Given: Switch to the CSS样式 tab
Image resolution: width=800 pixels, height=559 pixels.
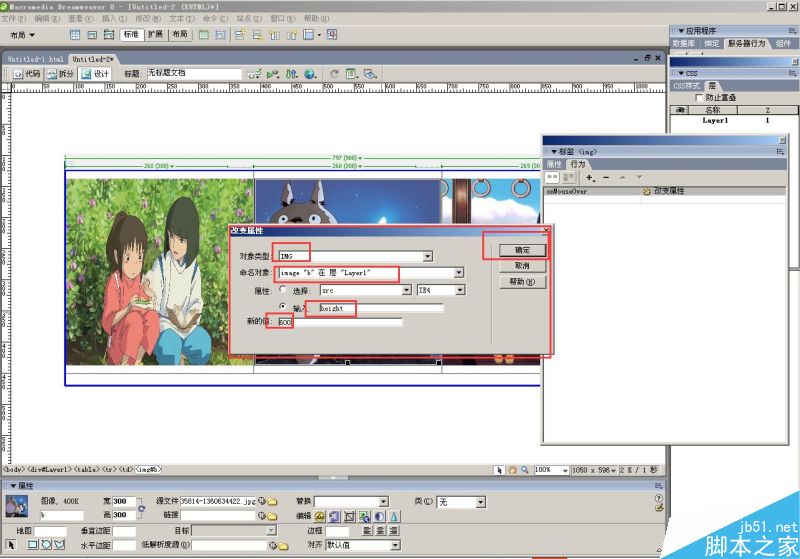Looking at the screenshot, I should [x=687, y=86].
